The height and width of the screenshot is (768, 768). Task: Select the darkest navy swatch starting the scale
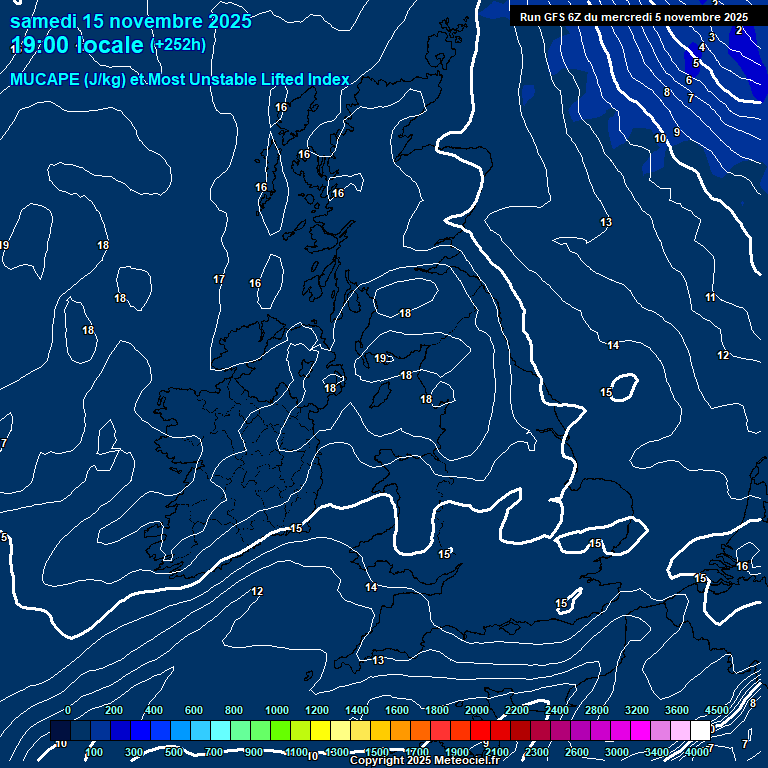(60, 731)
